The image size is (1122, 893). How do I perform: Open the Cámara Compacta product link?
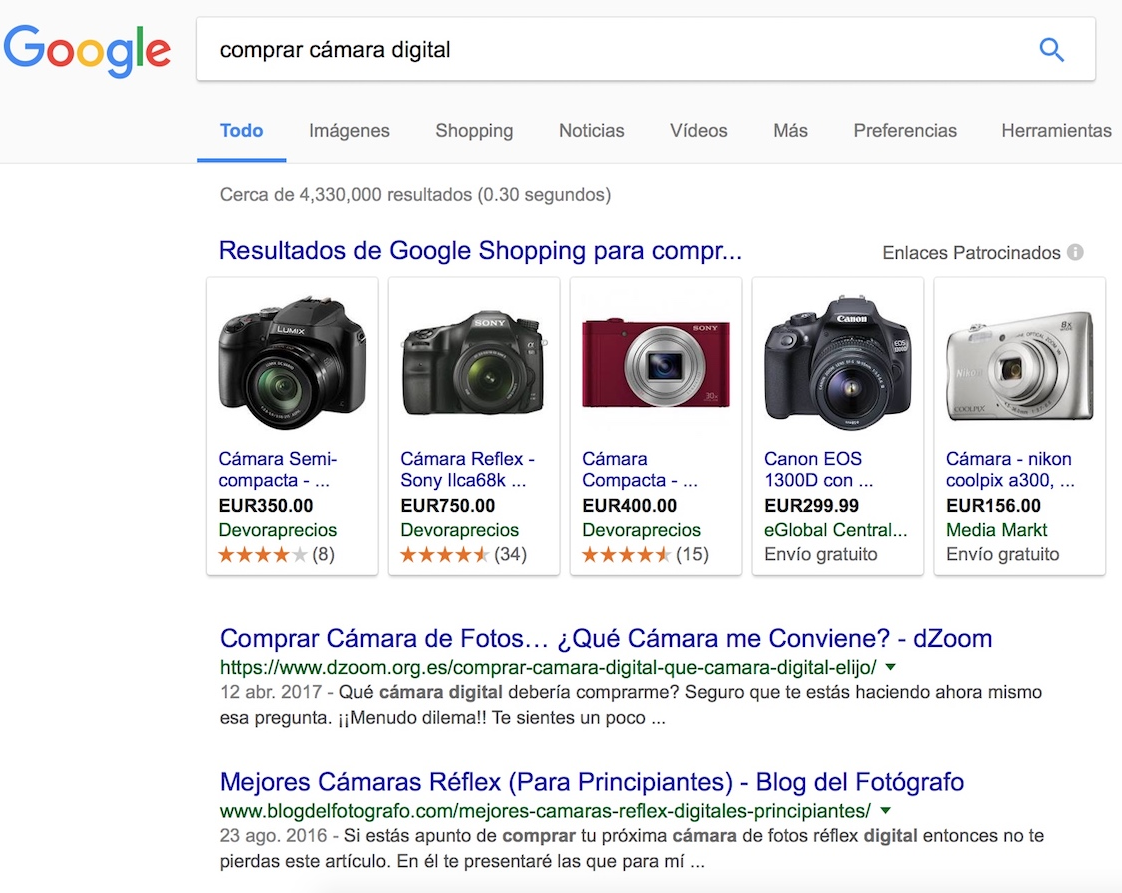pos(640,469)
